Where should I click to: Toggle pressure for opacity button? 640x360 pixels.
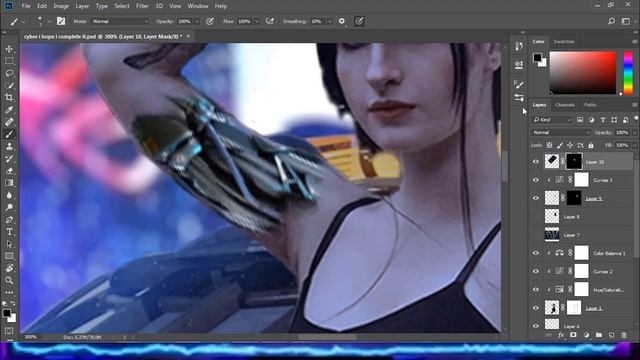[x=210, y=21]
